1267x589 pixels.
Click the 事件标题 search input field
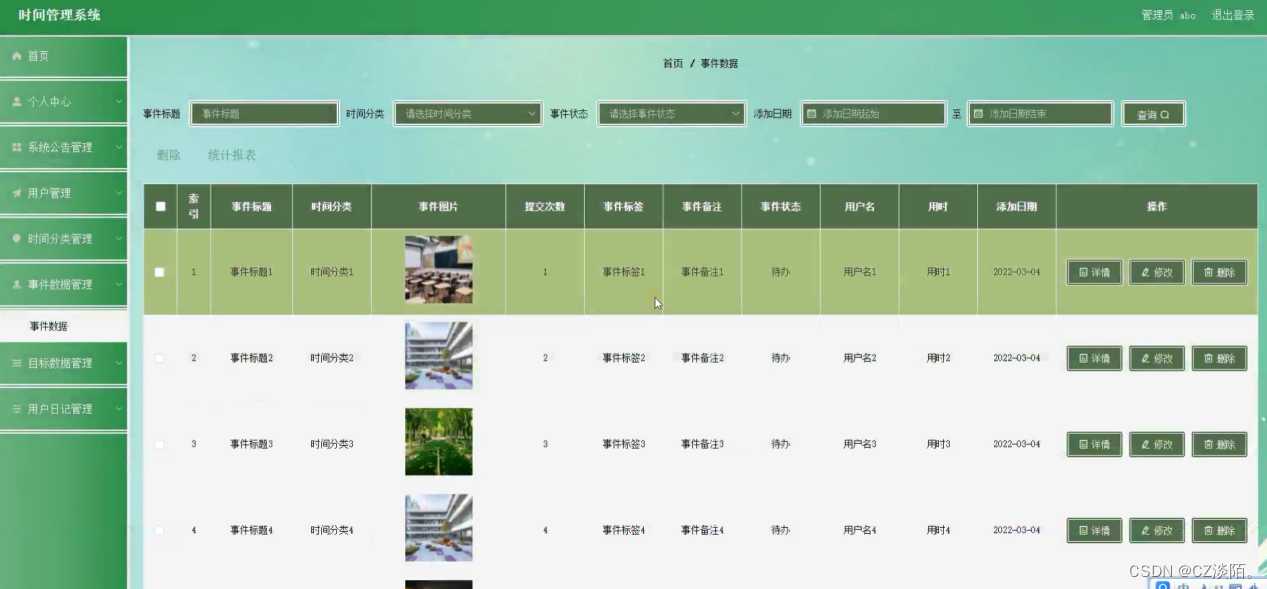click(x=264, y=114)
